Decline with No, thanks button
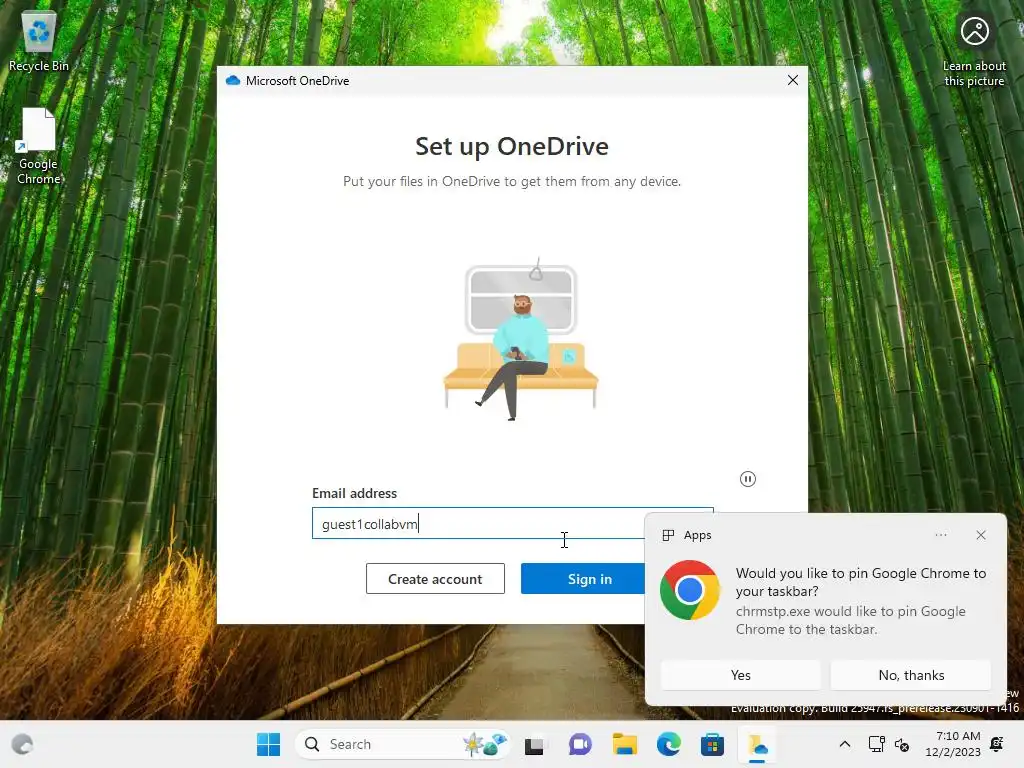Image resolution: width=1024 pixels, height=768 pixels. [911, 675]
